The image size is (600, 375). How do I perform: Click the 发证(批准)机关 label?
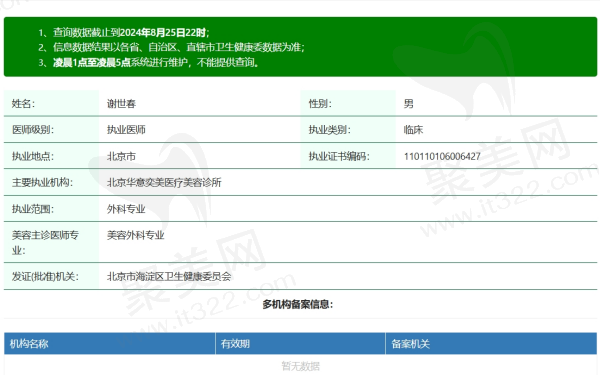(45, 276)
